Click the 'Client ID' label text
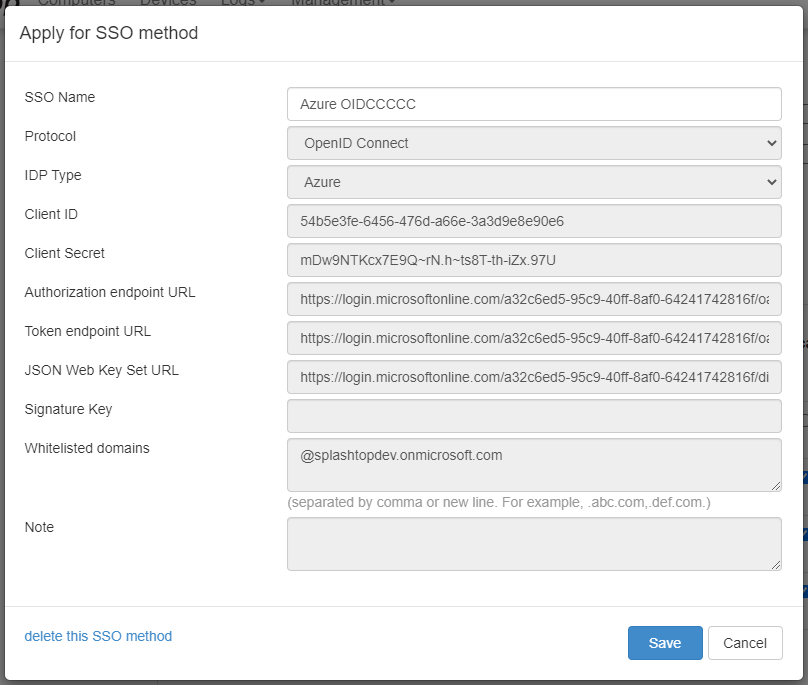Image resolution: width=808 pixels, height=685 pixels. tap(51, 214)
